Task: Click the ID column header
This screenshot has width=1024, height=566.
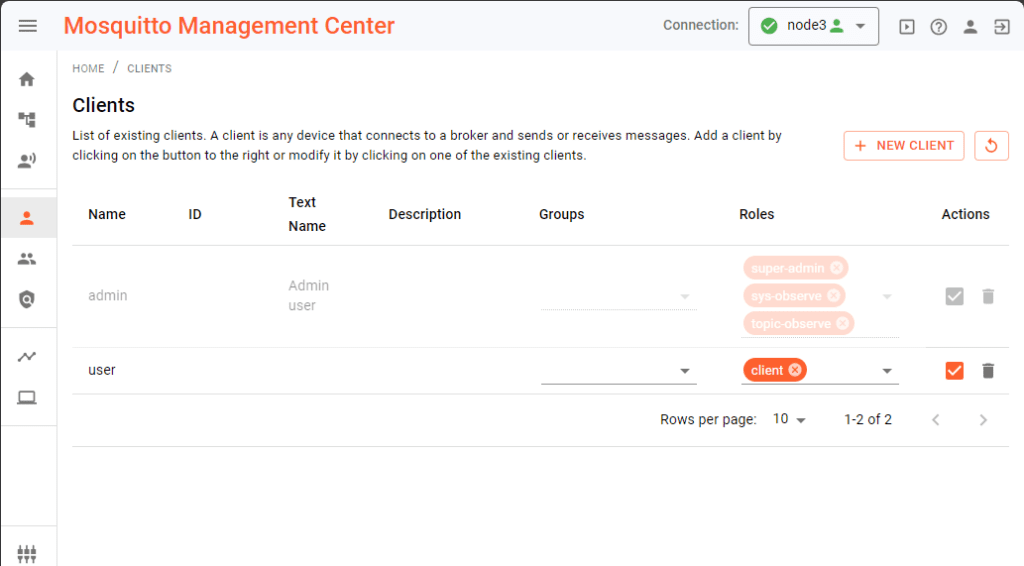Action: point(195,214)
